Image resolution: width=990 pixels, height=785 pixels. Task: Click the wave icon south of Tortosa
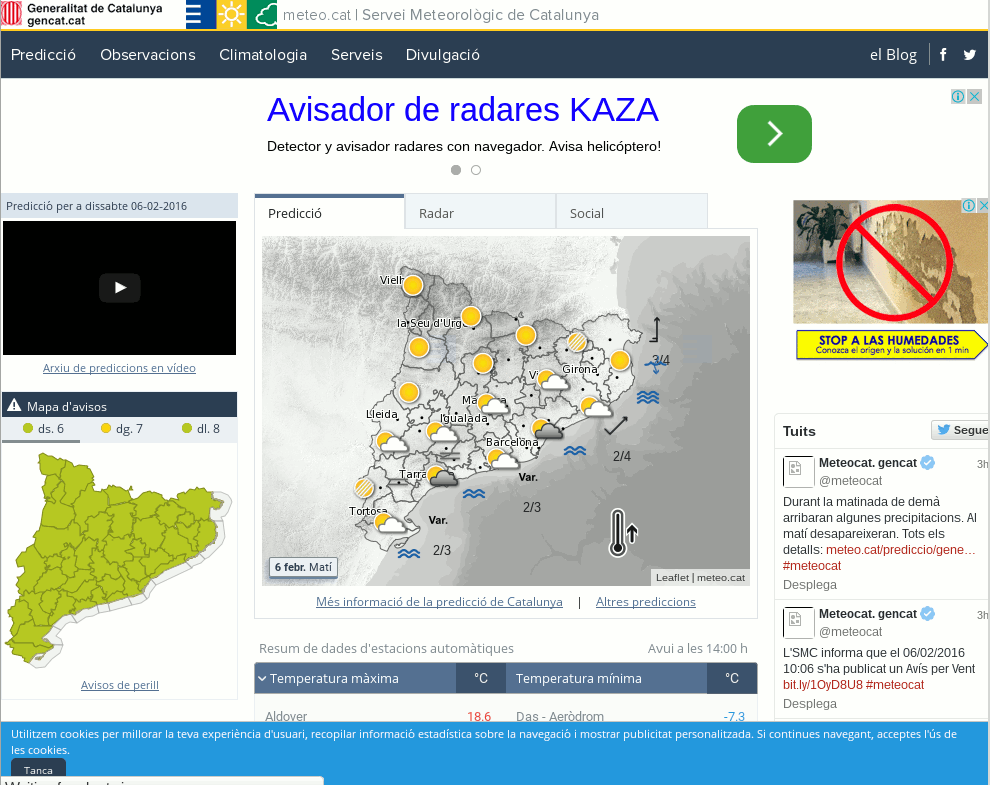[x=409, y=553]
